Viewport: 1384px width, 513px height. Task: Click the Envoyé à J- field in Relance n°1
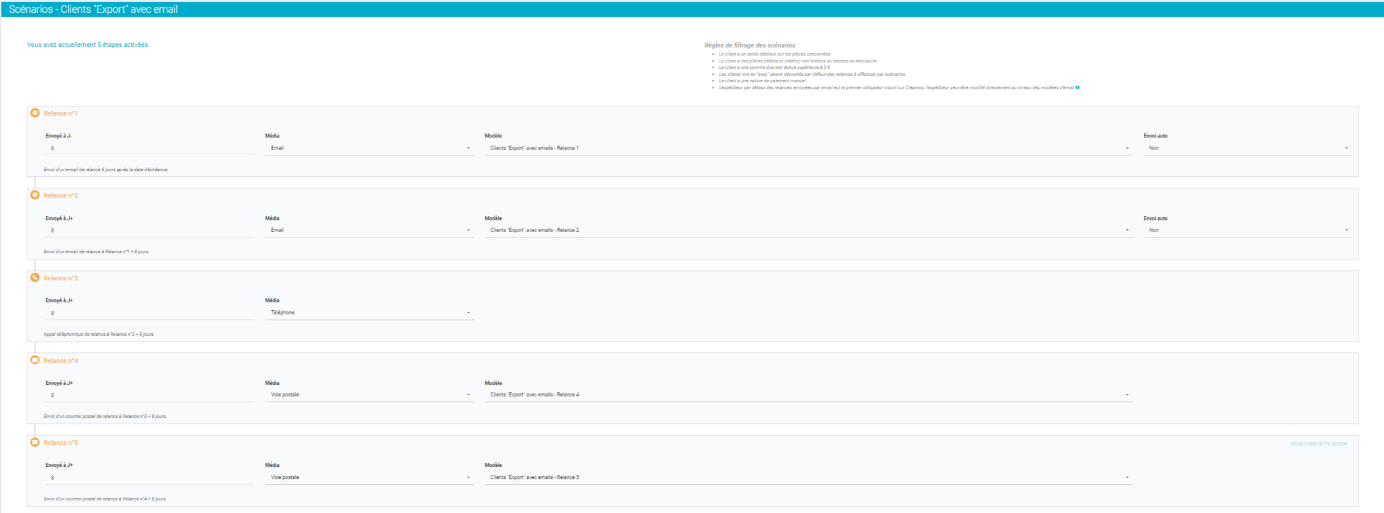click(x=150, y=148)
